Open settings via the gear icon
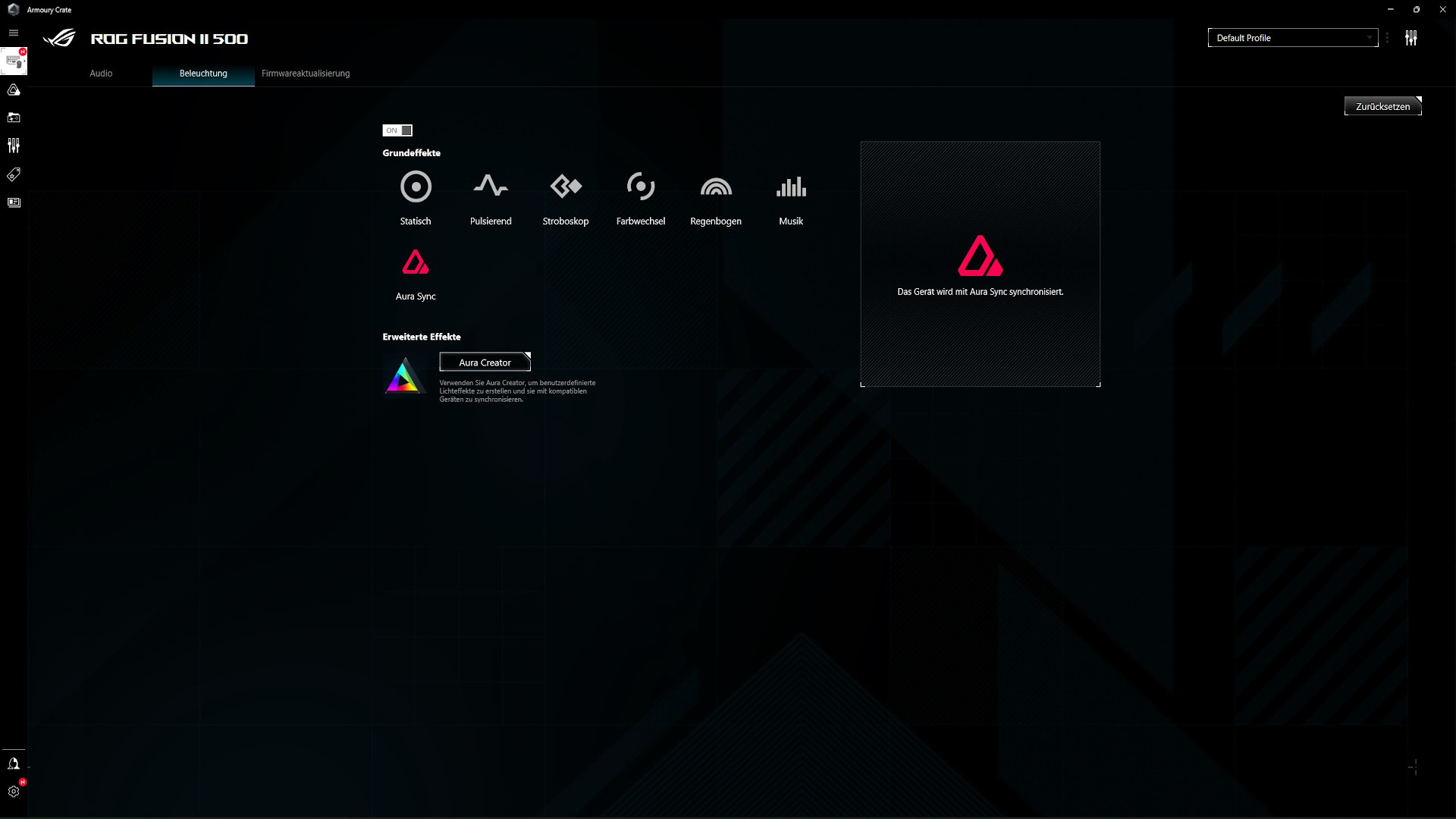This screenshot has width=1456, height=819. [x=14, y=791]
